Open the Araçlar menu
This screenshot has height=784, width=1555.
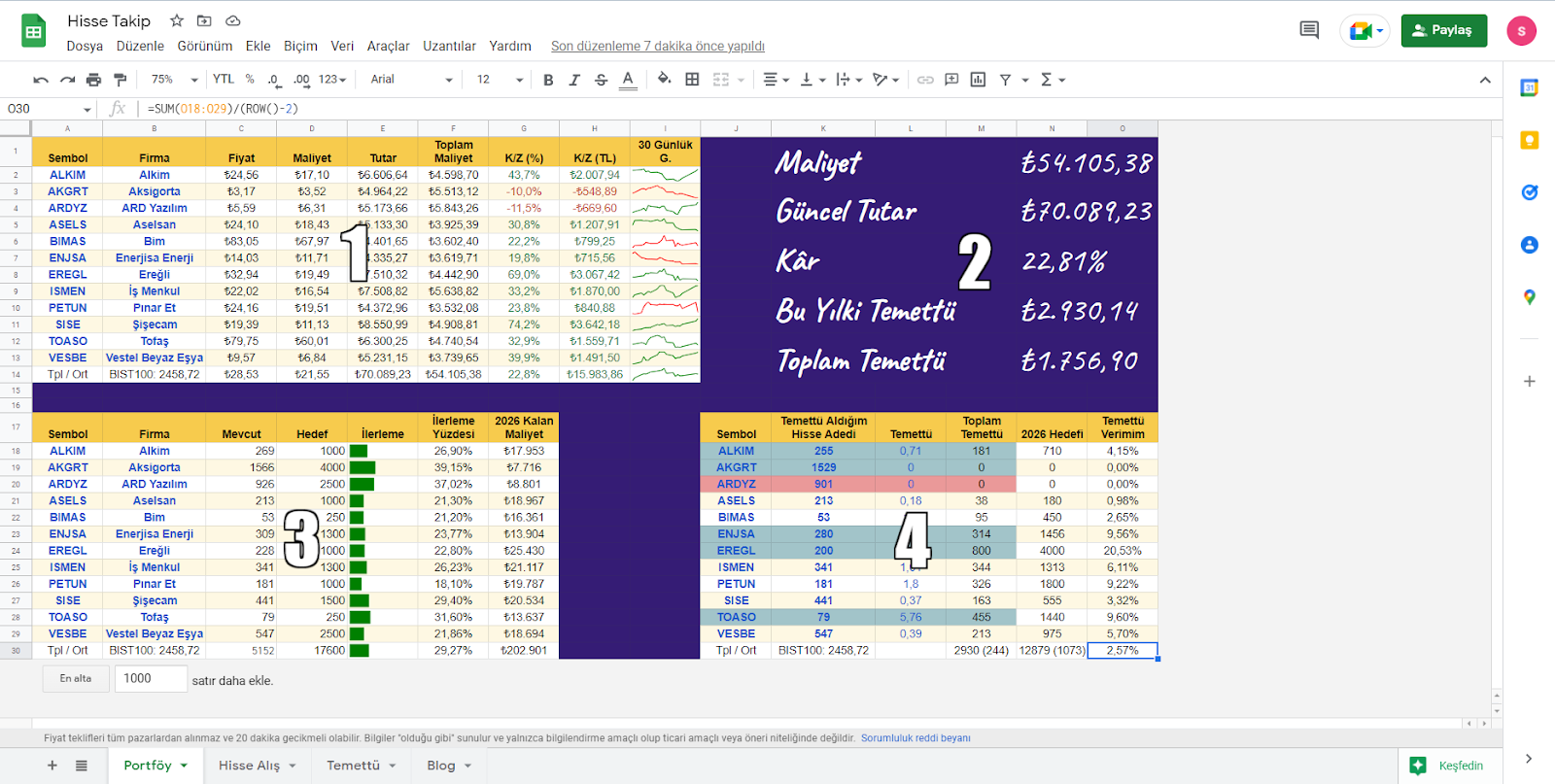coord(388,46)
